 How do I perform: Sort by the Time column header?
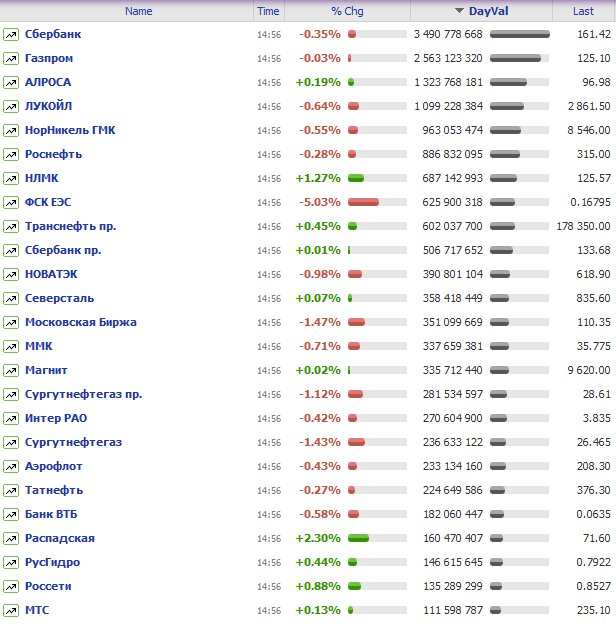[268, 11]
